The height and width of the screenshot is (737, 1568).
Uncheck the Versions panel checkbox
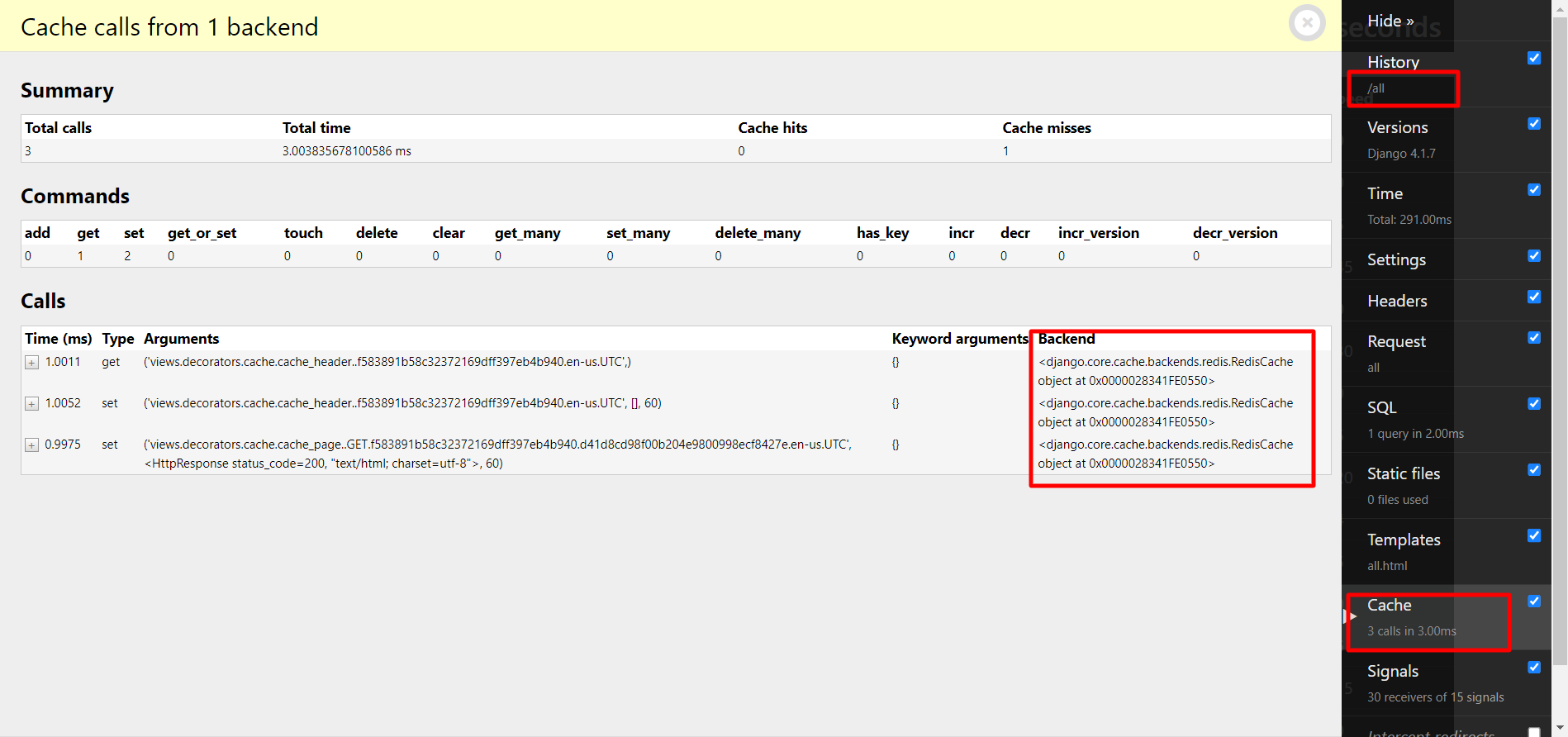[x=1533, y=124]
